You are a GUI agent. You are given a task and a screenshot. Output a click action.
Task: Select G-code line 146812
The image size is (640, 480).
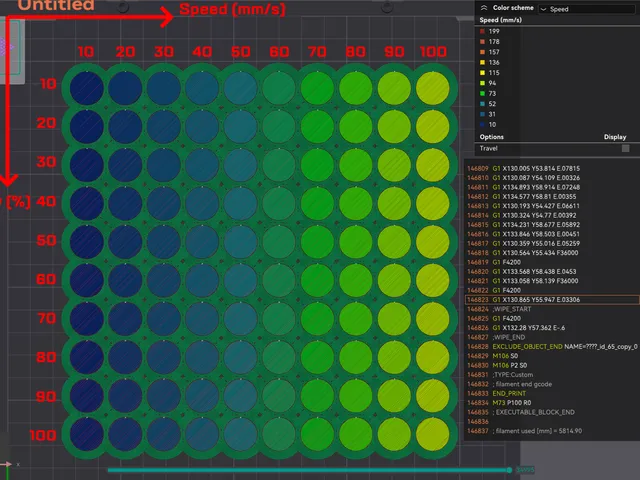tap(522, 196)
